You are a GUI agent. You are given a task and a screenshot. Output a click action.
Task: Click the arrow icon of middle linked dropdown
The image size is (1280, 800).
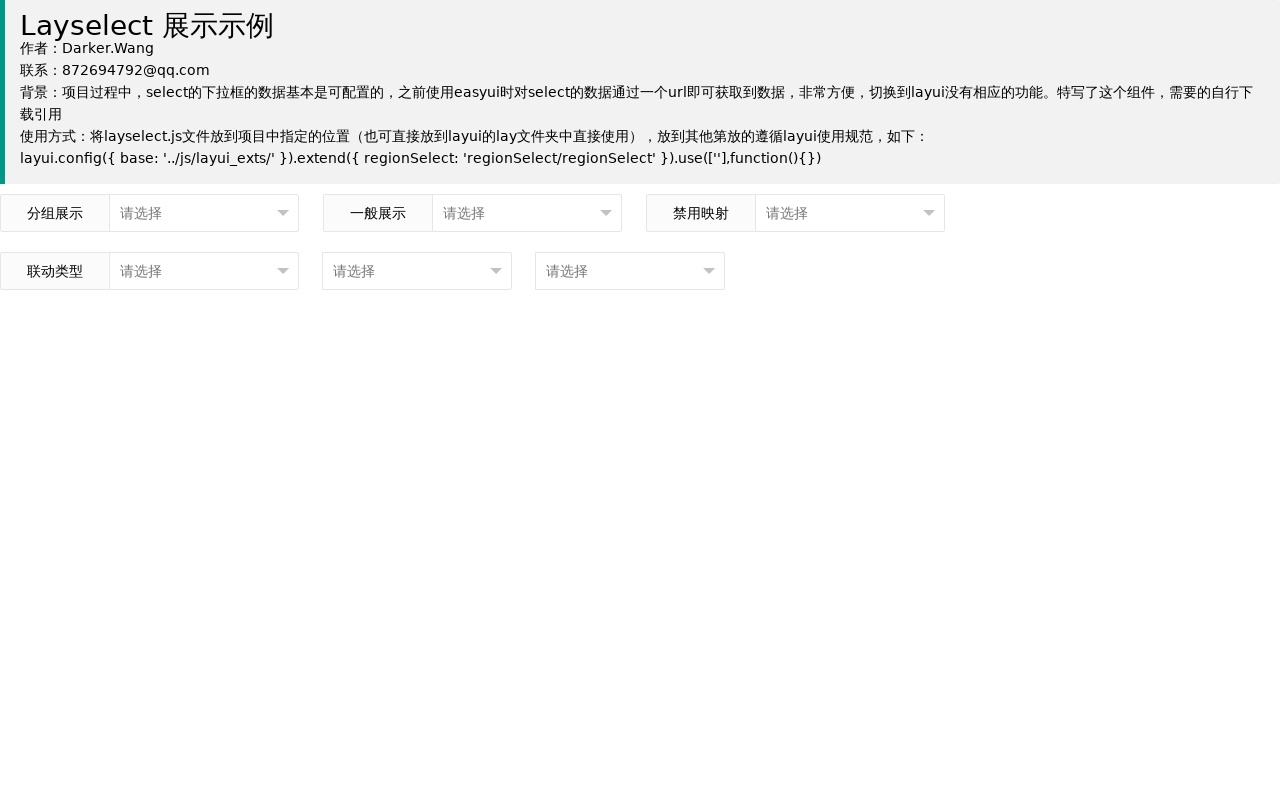tap(496, 271)
